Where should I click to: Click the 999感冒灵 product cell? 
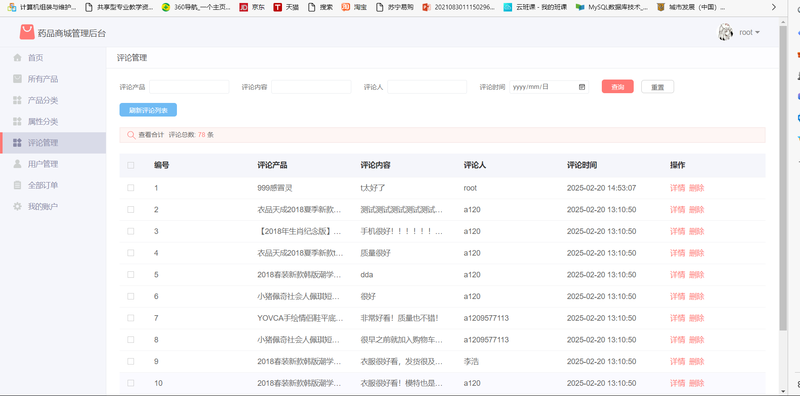275,188
